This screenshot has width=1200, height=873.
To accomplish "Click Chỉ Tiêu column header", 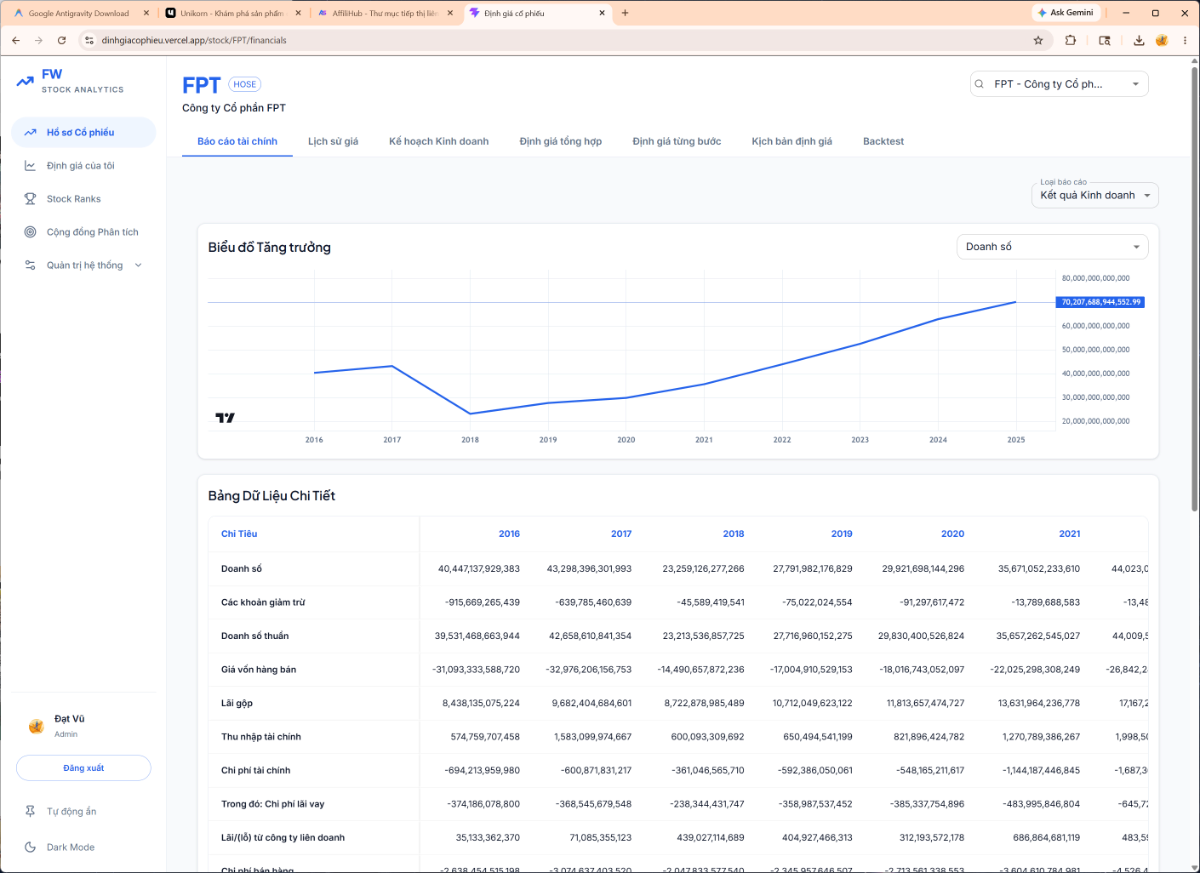I will click(239, 534).
